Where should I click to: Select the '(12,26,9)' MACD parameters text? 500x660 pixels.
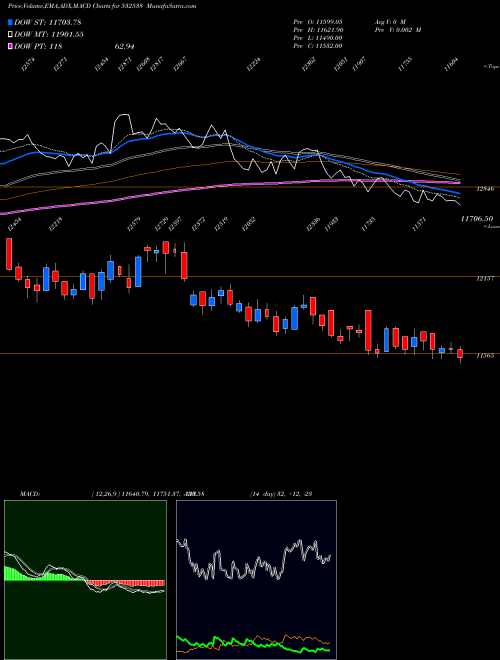pos(106,494)
